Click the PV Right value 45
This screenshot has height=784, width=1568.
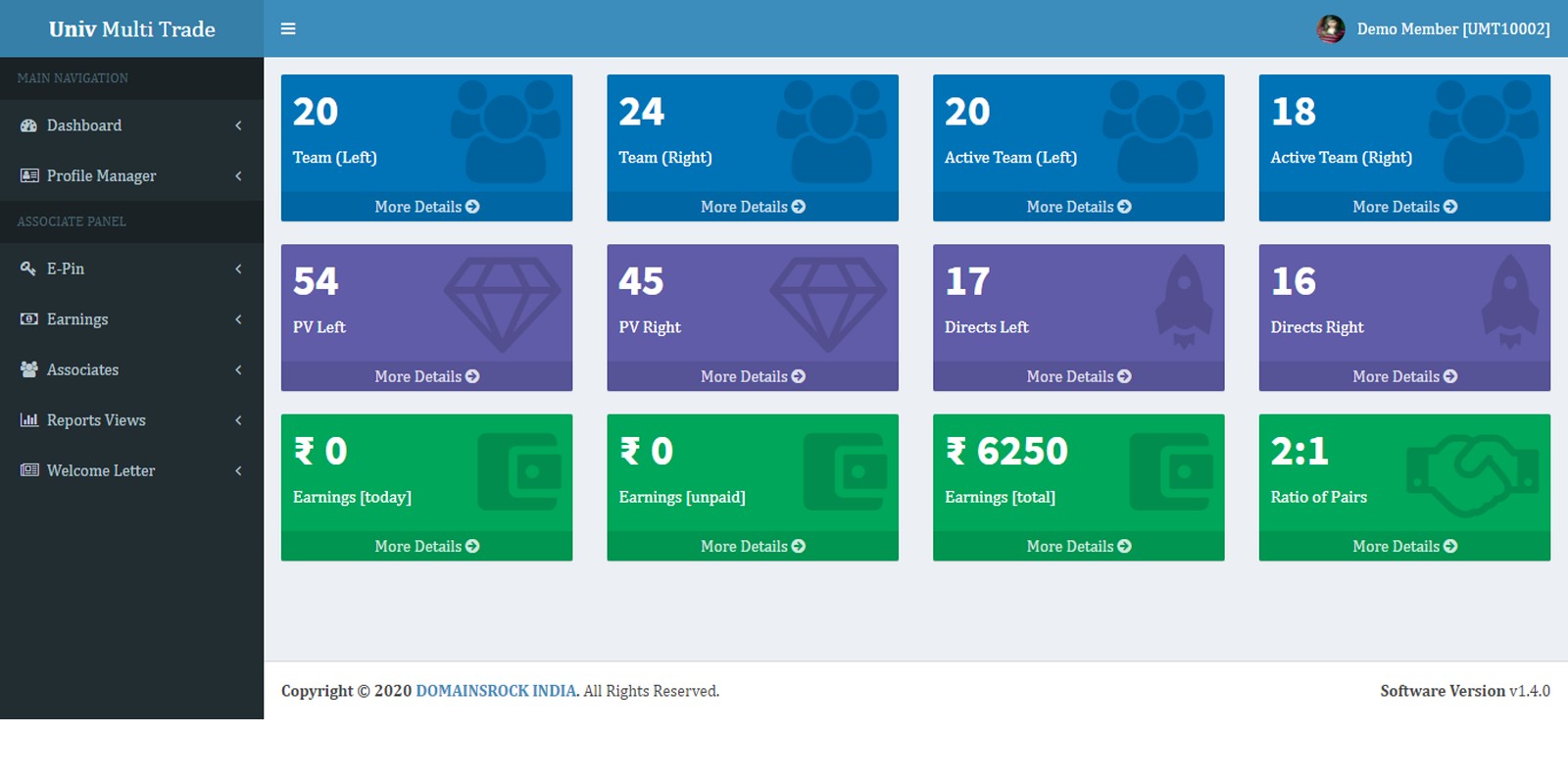pyautogui.click(x=642, y=281)
